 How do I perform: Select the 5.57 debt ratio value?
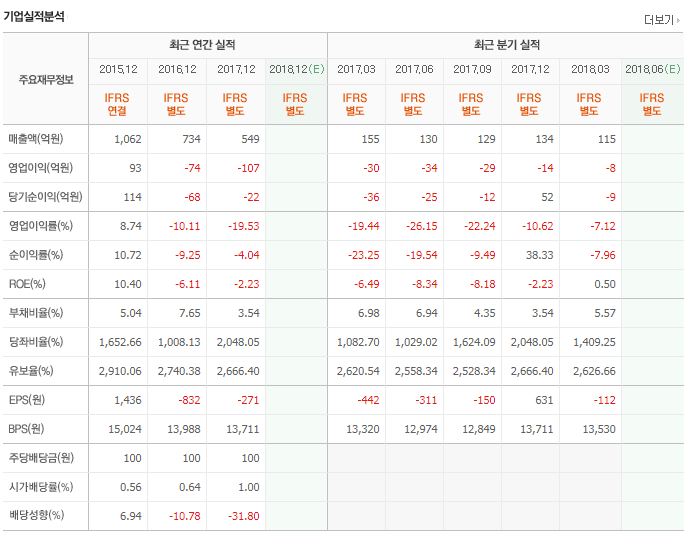pos(605,313)
